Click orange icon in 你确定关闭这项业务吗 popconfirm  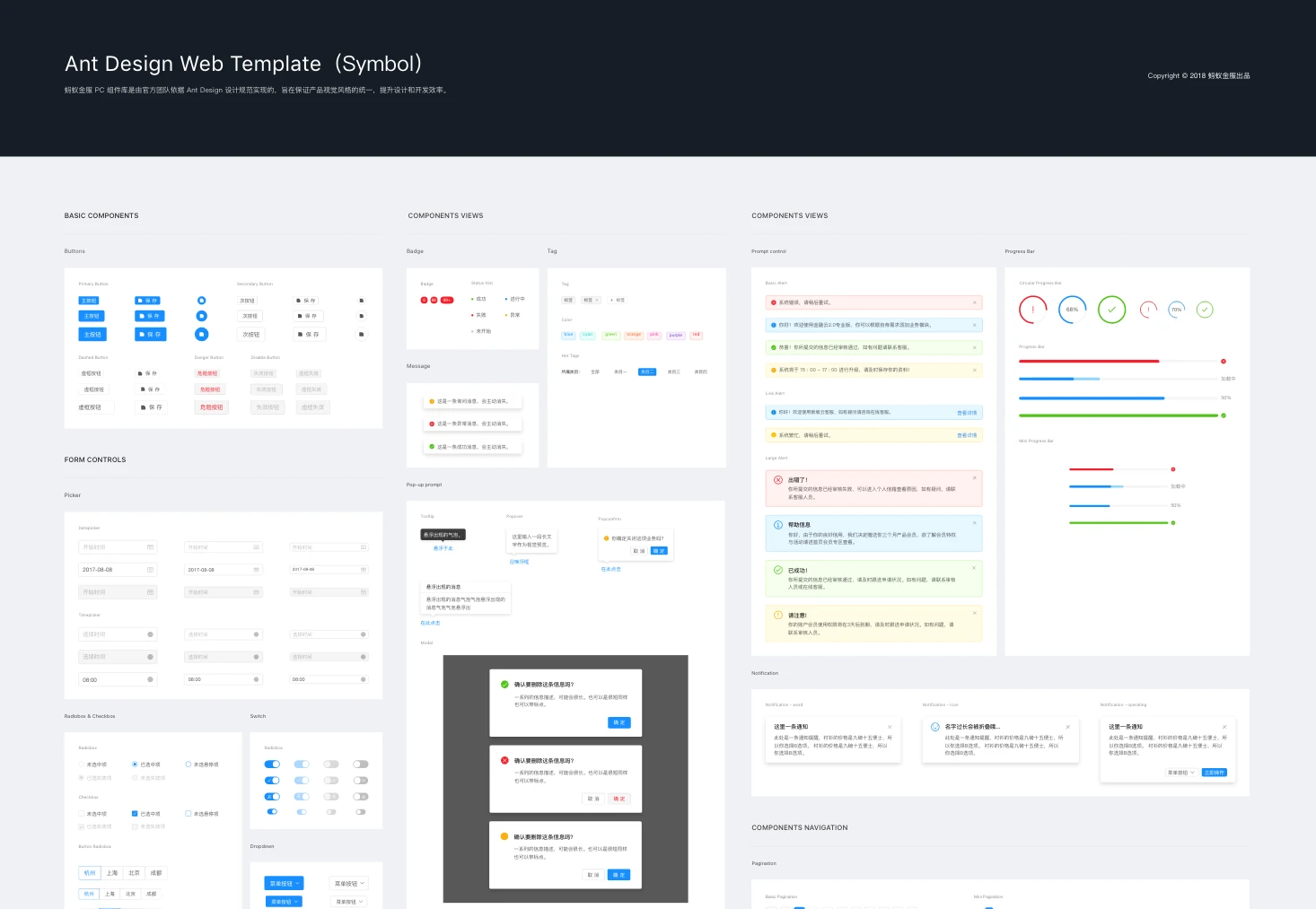click(x=606, y=538)
